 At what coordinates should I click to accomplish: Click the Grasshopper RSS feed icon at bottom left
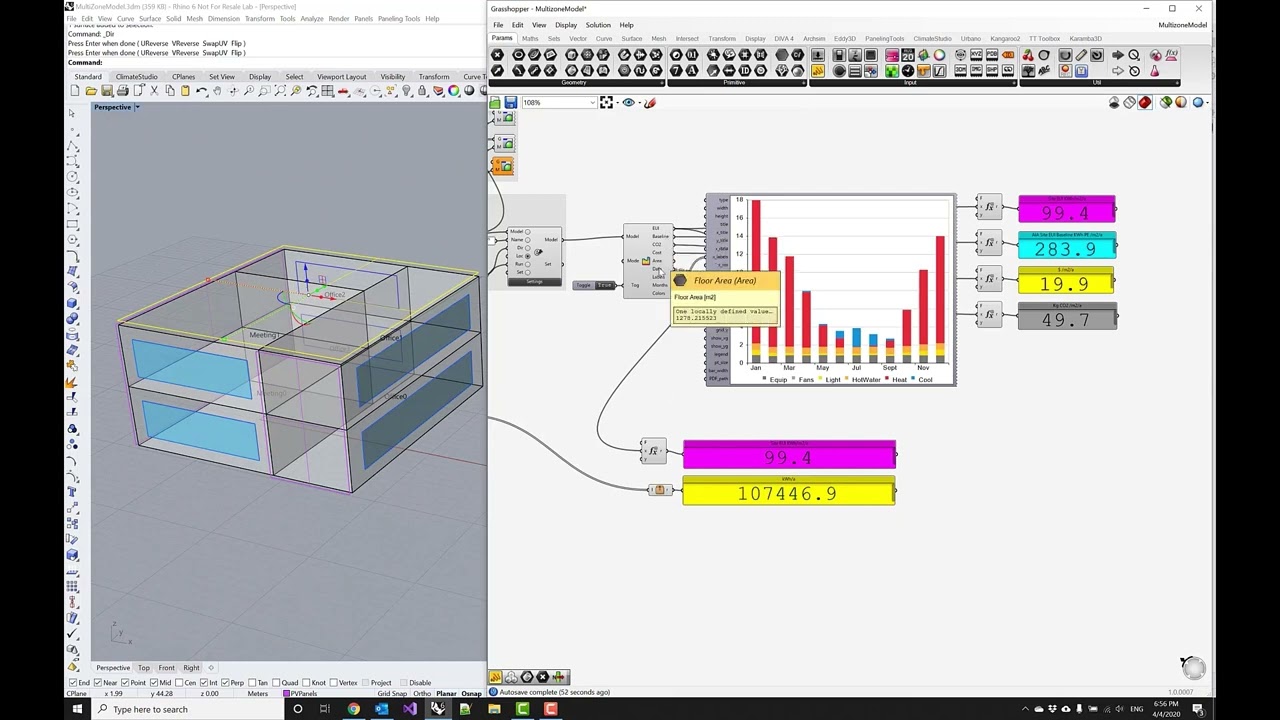[495, 677]
